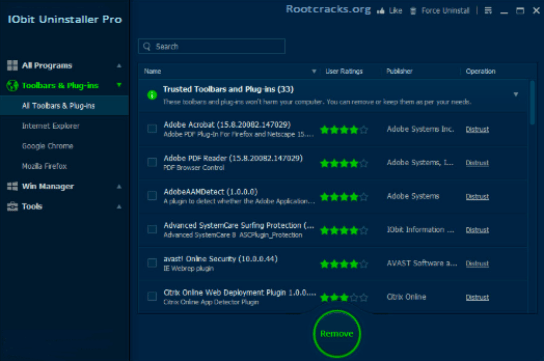This screenshot has height=361, width=544.
Task: Click Citrix Online Web Deployment star rating
Action: (344, 298)
